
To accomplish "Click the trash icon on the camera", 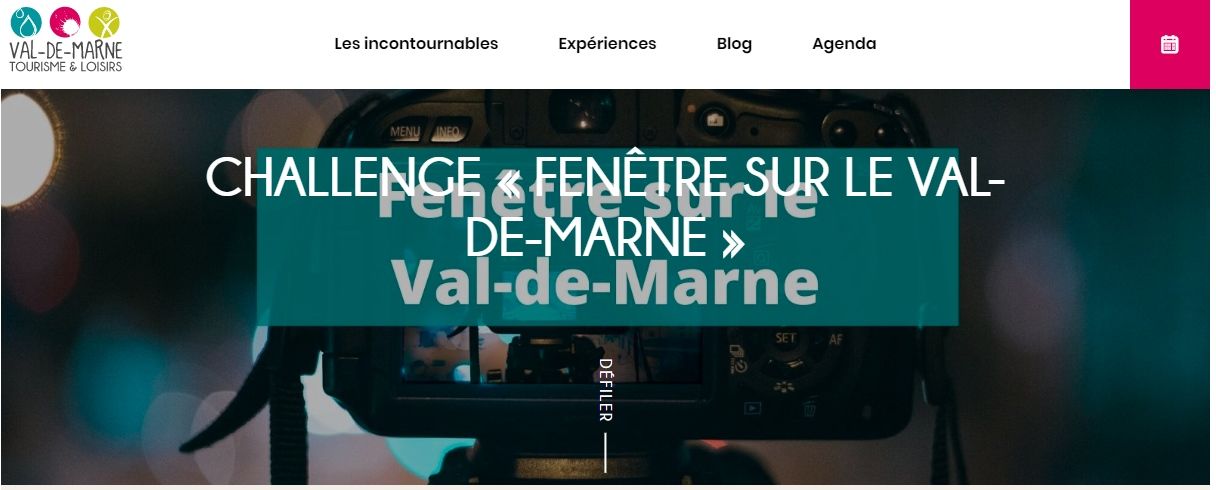I will pos(809,408).
